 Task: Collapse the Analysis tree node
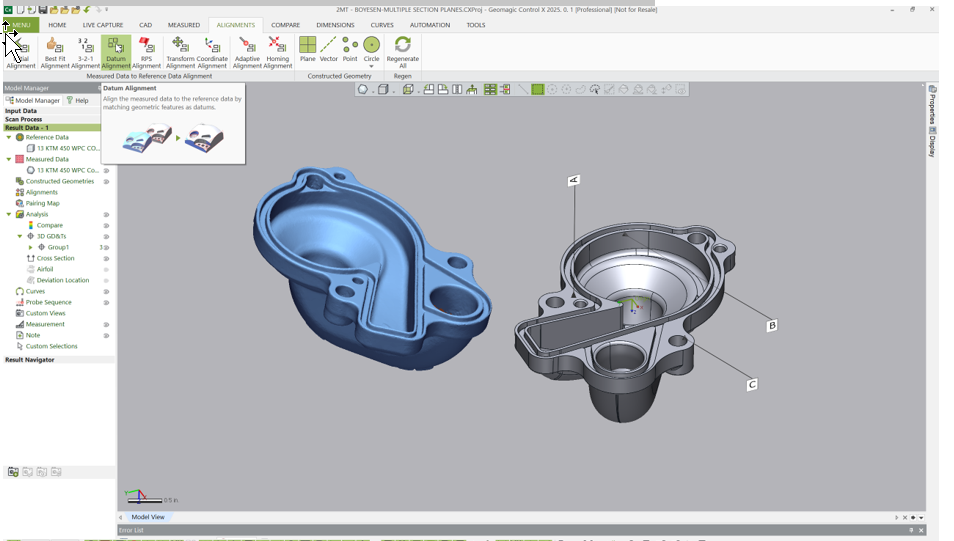coord(9,214)
